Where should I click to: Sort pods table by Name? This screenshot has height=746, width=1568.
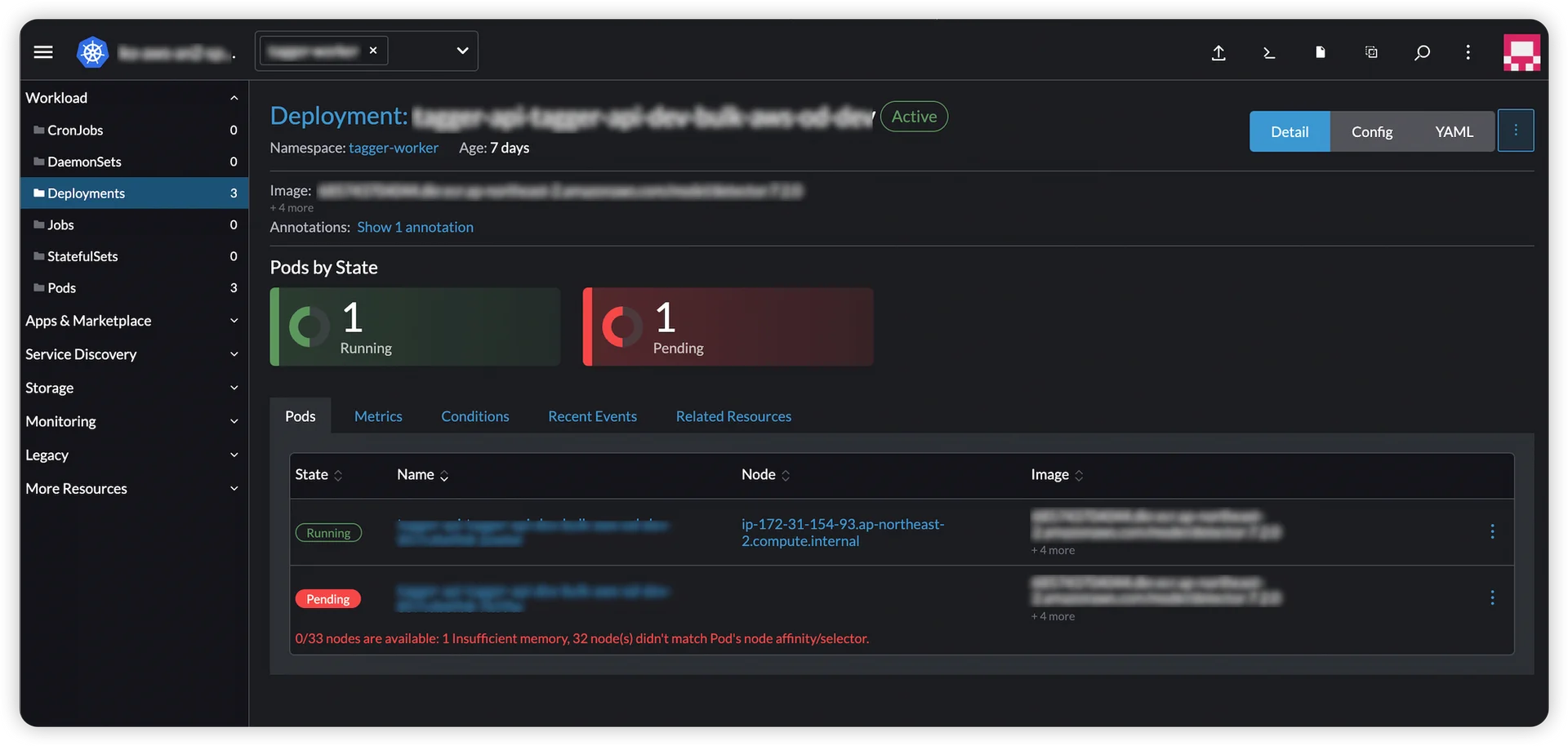click(x=423, y=475)
